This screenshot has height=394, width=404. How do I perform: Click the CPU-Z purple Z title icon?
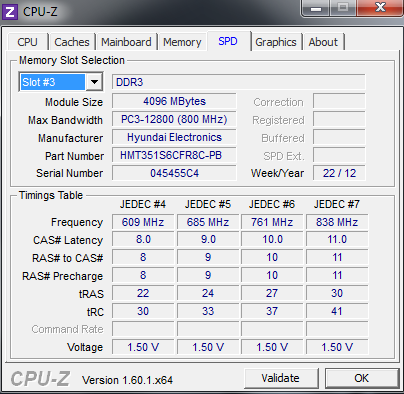[x=10, y=11]
